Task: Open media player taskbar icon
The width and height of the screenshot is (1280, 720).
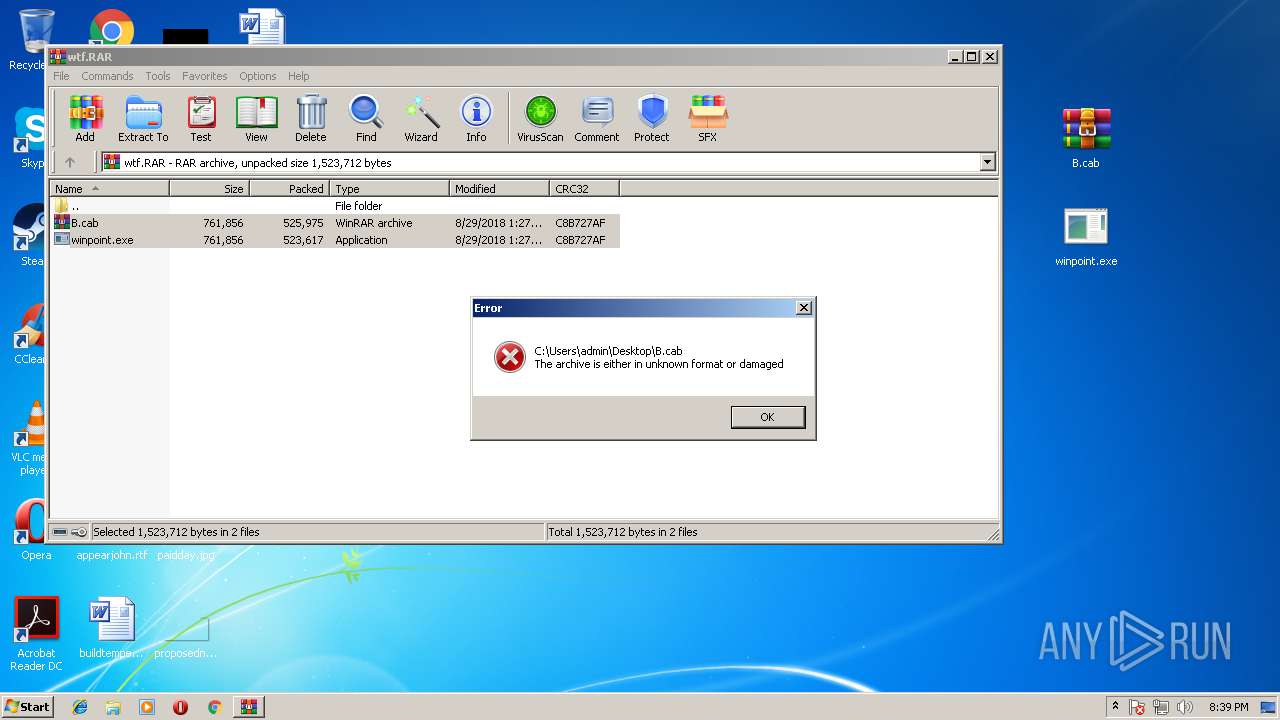Action: [147, 707]
